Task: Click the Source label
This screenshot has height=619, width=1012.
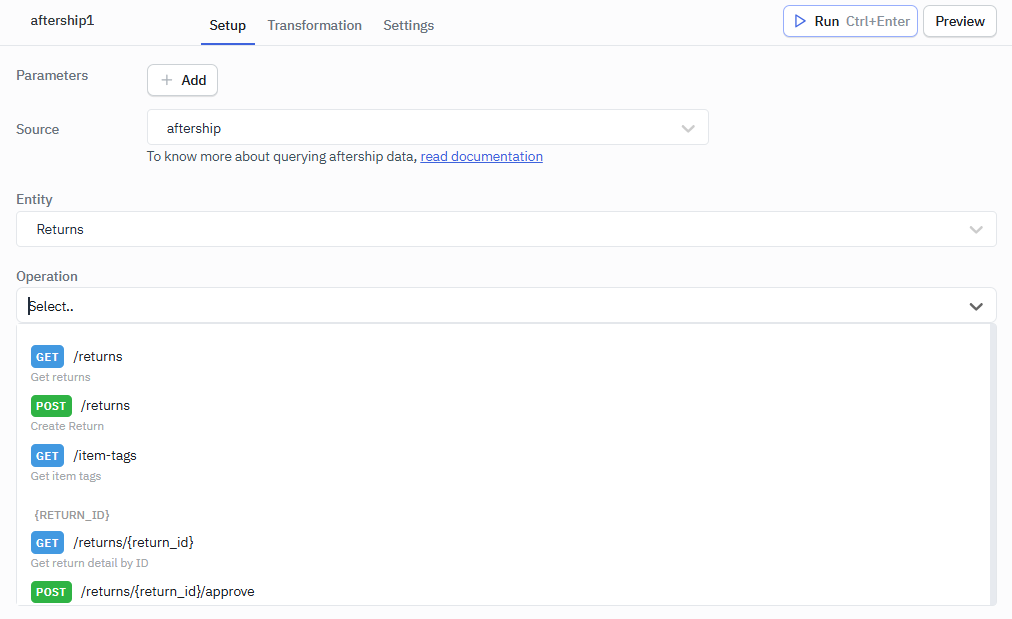Action: [37, 129]
